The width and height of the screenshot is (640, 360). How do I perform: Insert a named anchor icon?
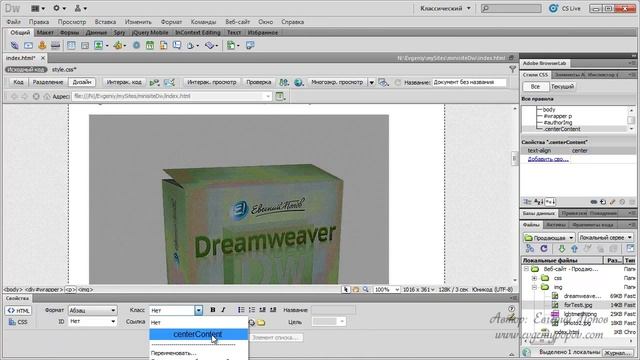point(42,45)
